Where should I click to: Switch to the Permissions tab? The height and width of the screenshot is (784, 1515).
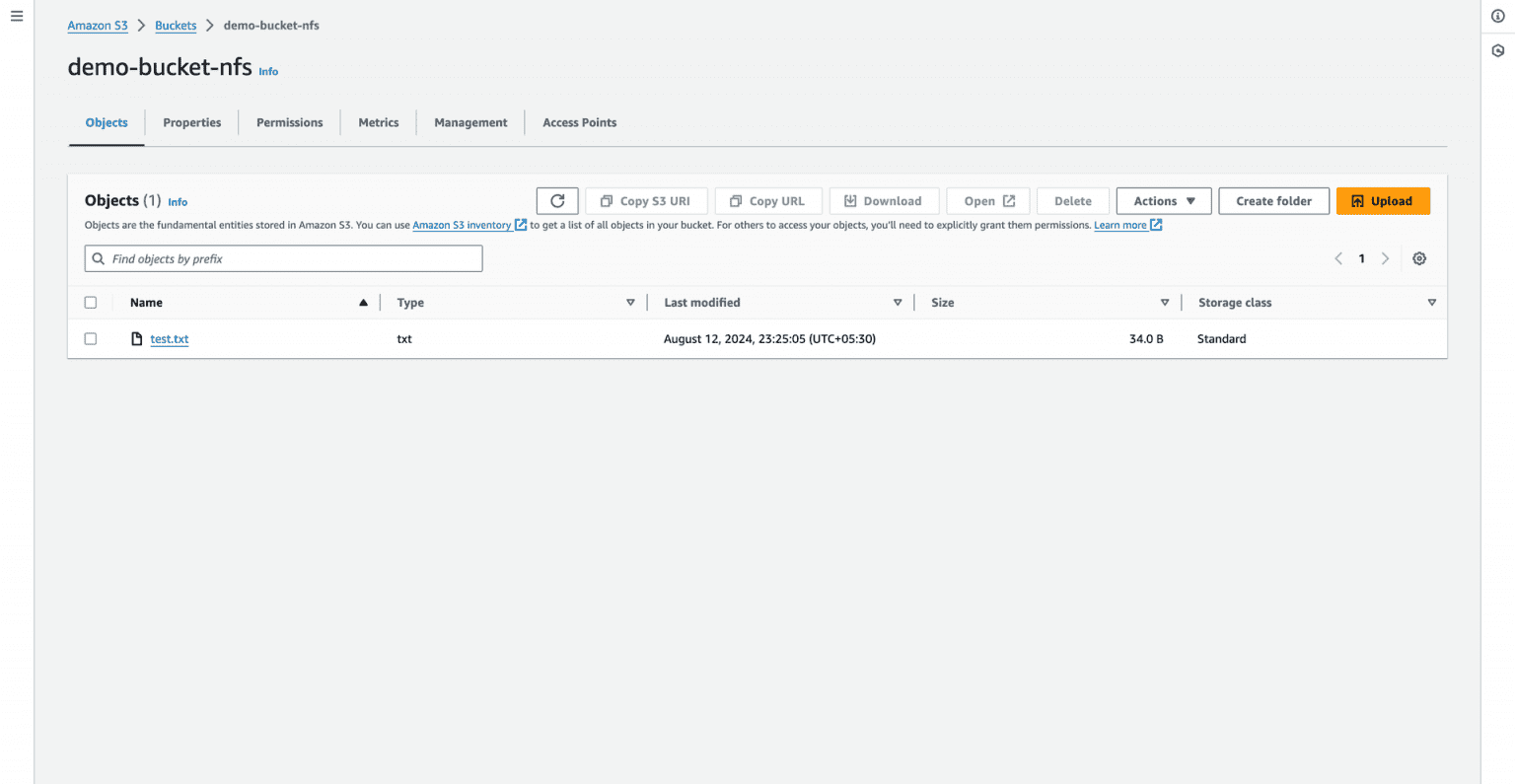tap(289, 122)
